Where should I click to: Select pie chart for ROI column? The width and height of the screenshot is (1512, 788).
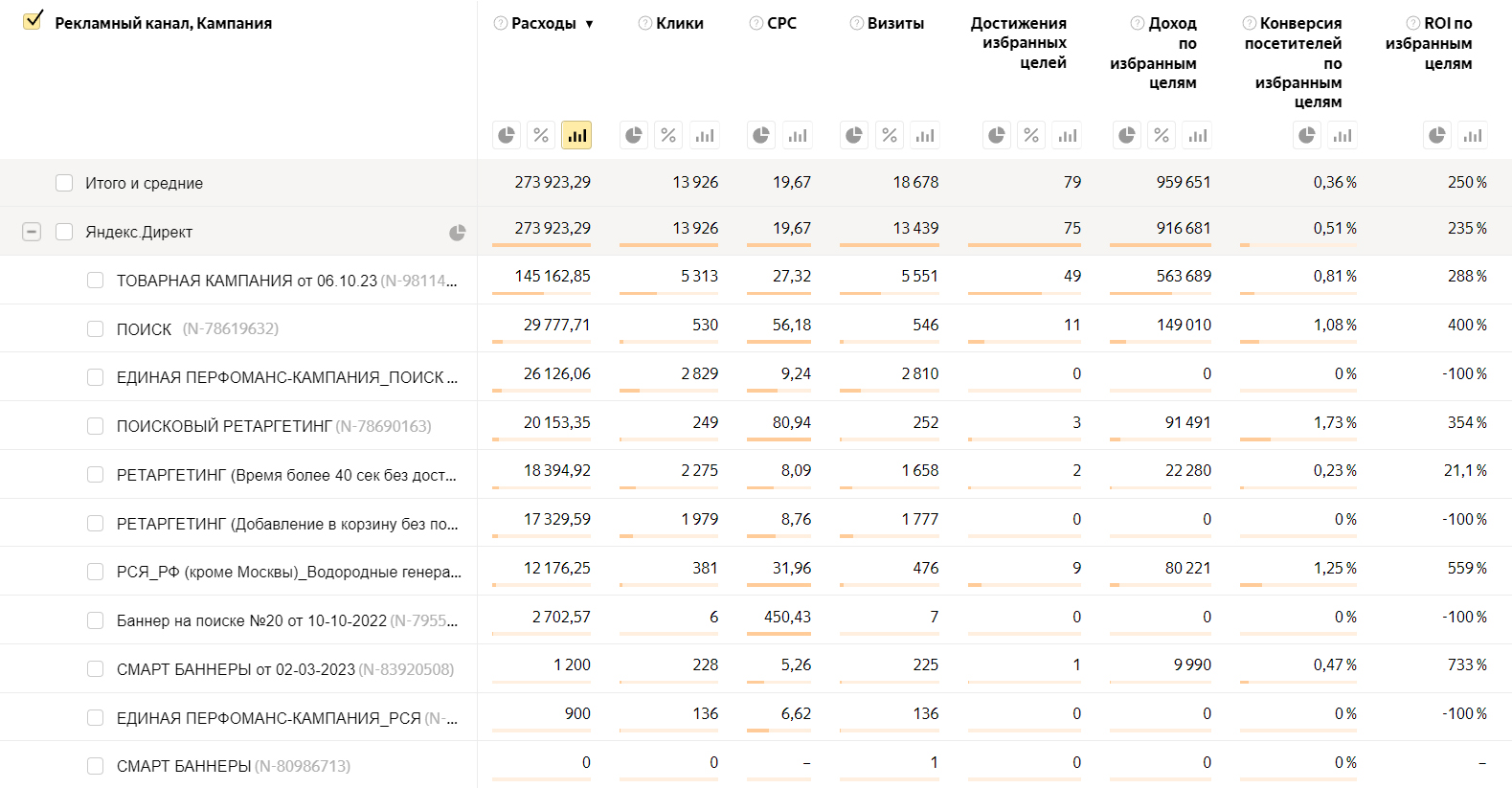pos(1437,135)
